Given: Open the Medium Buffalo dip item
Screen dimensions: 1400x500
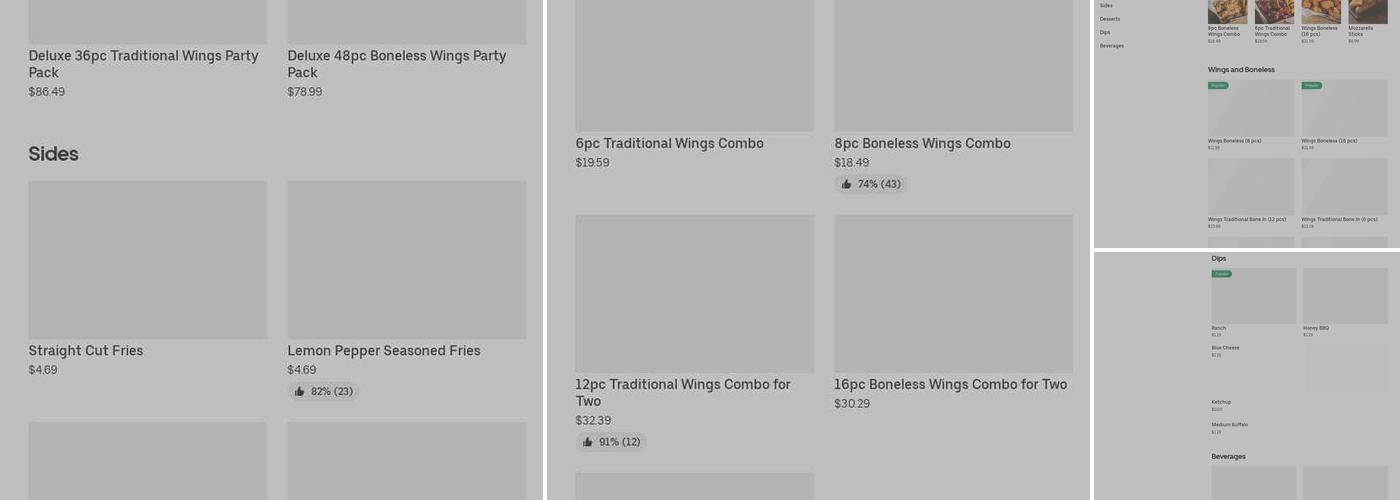Looking at the screenshot, I should [1229, 425].
